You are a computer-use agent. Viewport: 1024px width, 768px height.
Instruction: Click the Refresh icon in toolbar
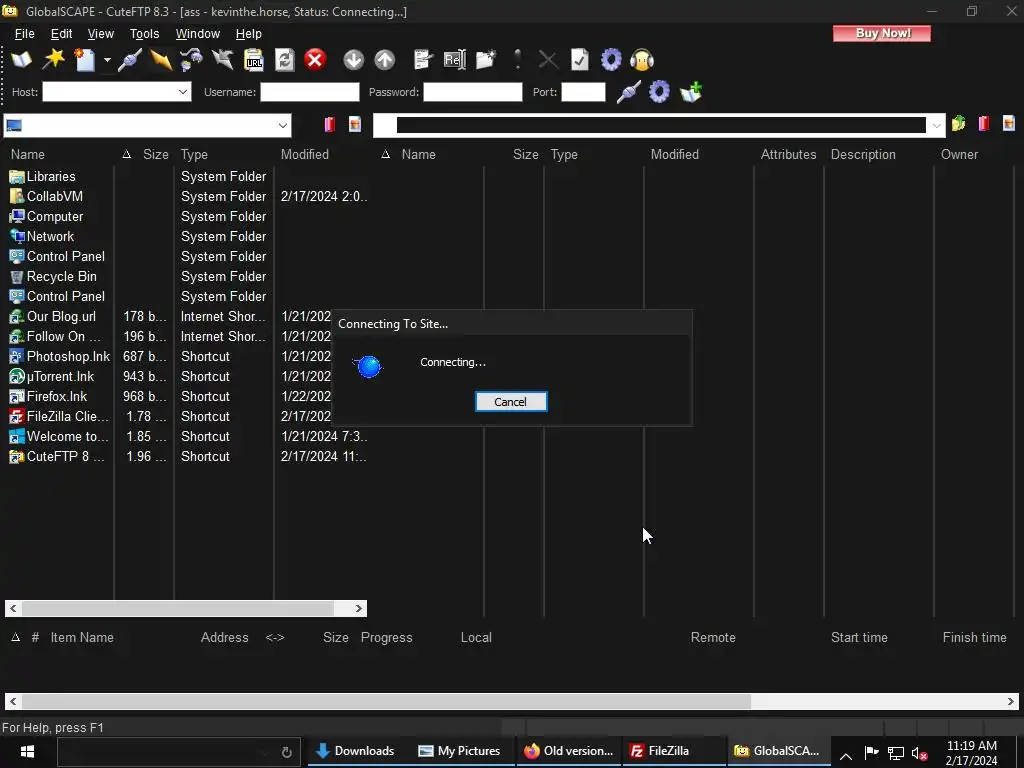[x=285, y=60]
